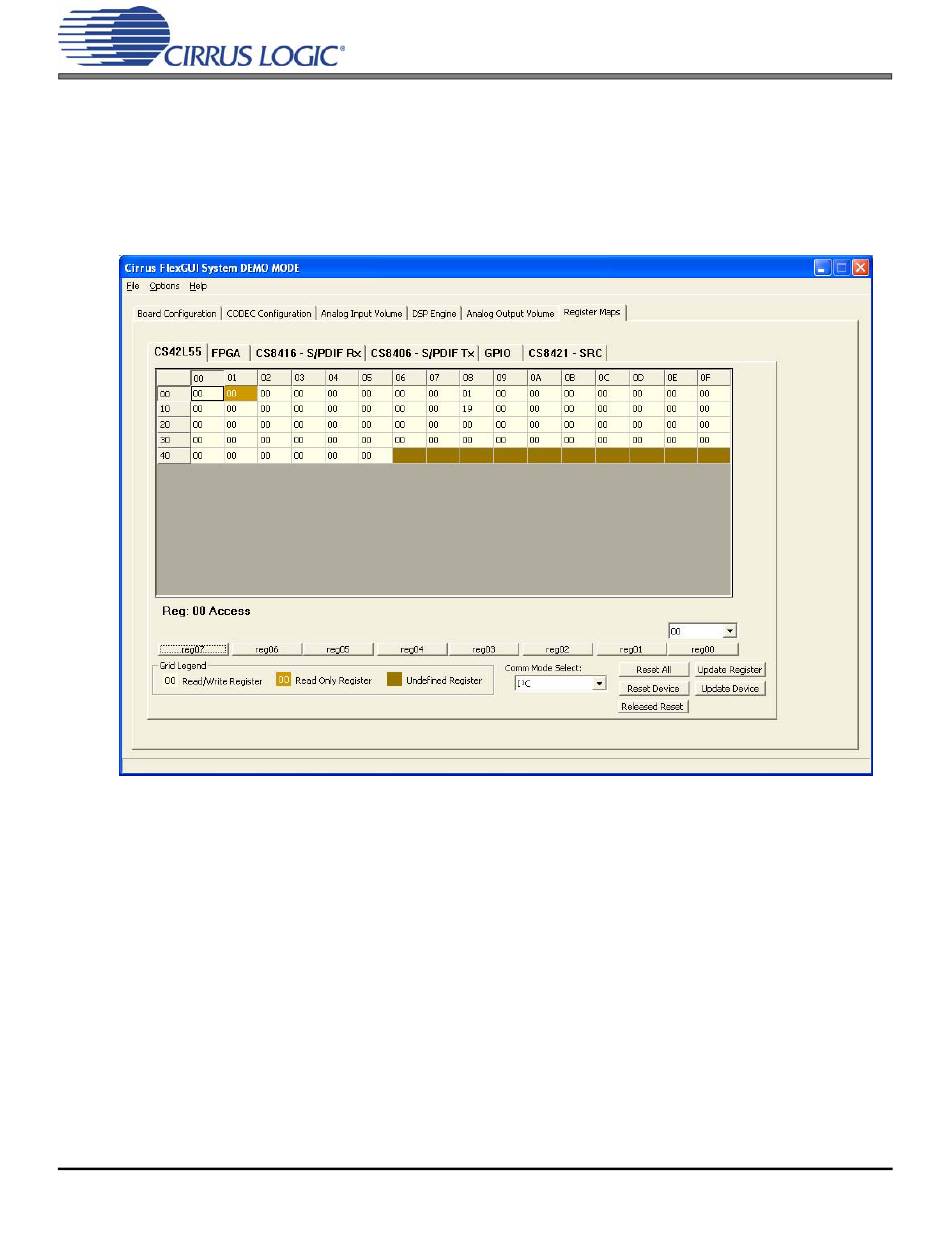Open the CS8416 - S/PDIF Rx tab
950x1248 pixels.
click(307, 353)
